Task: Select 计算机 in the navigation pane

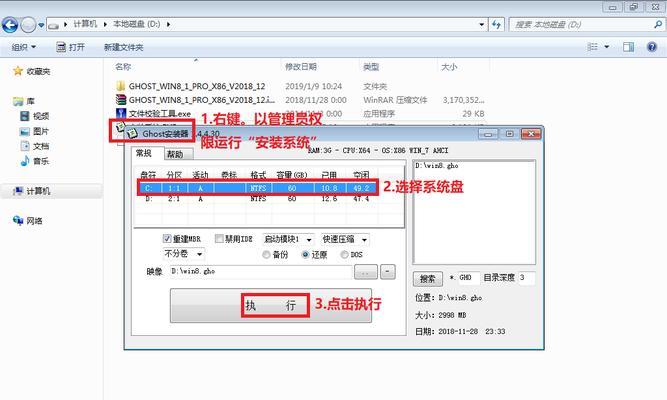Action: 32,191
